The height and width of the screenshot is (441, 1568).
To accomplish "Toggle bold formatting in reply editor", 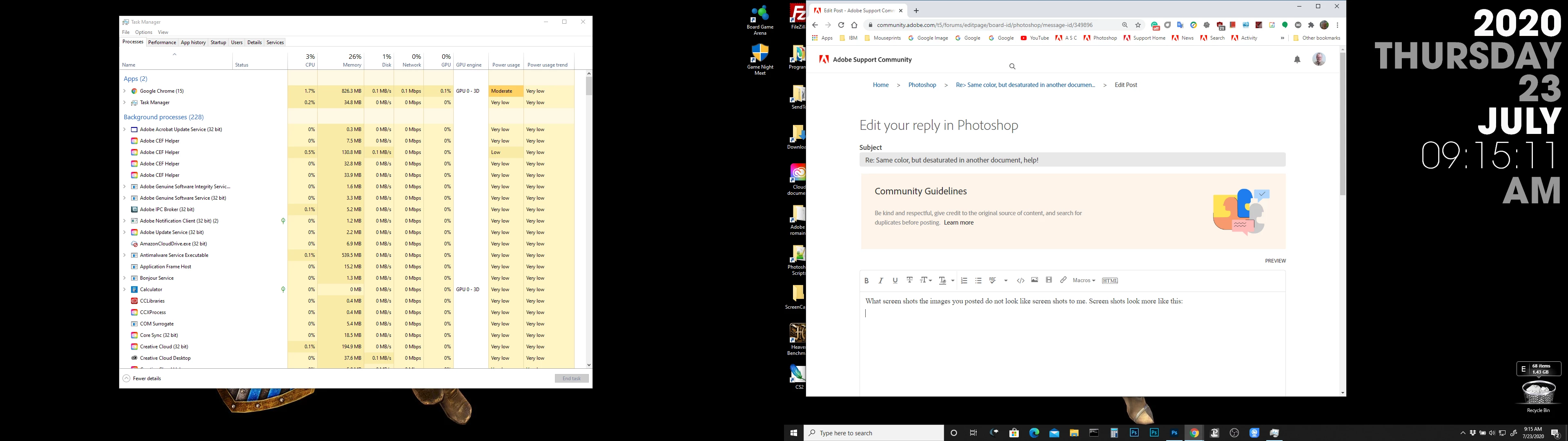I will (x=866, y=281).
